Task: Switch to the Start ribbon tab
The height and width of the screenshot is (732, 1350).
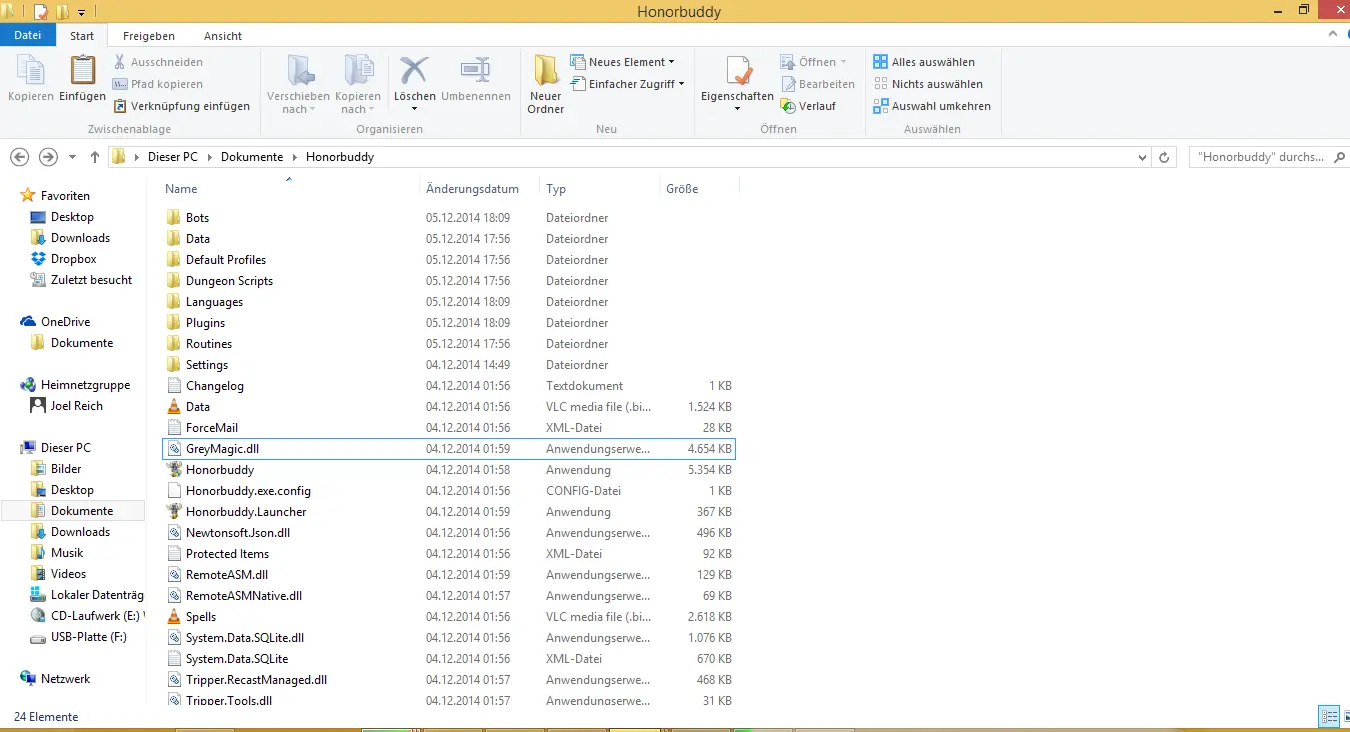Action: (82, 36)
